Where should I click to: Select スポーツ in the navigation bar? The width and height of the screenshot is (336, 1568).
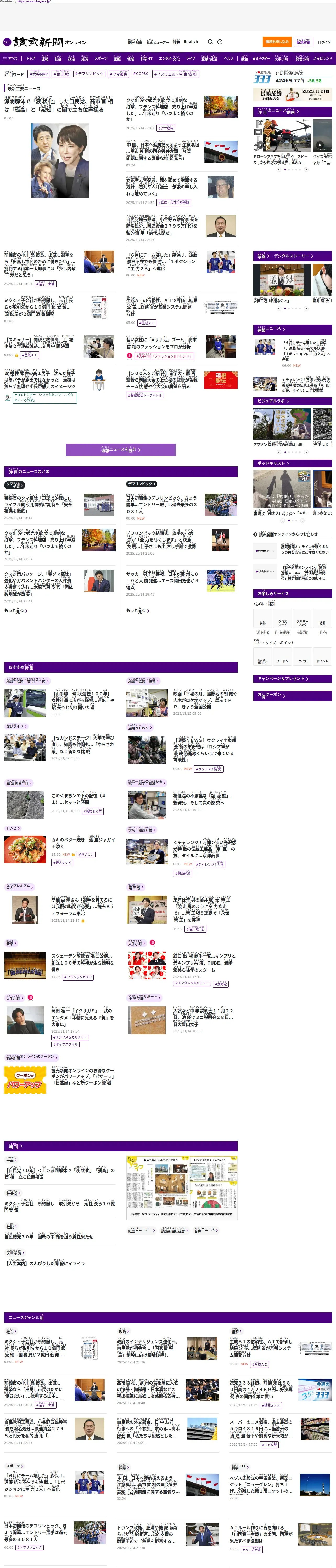[x=101, y=59]
